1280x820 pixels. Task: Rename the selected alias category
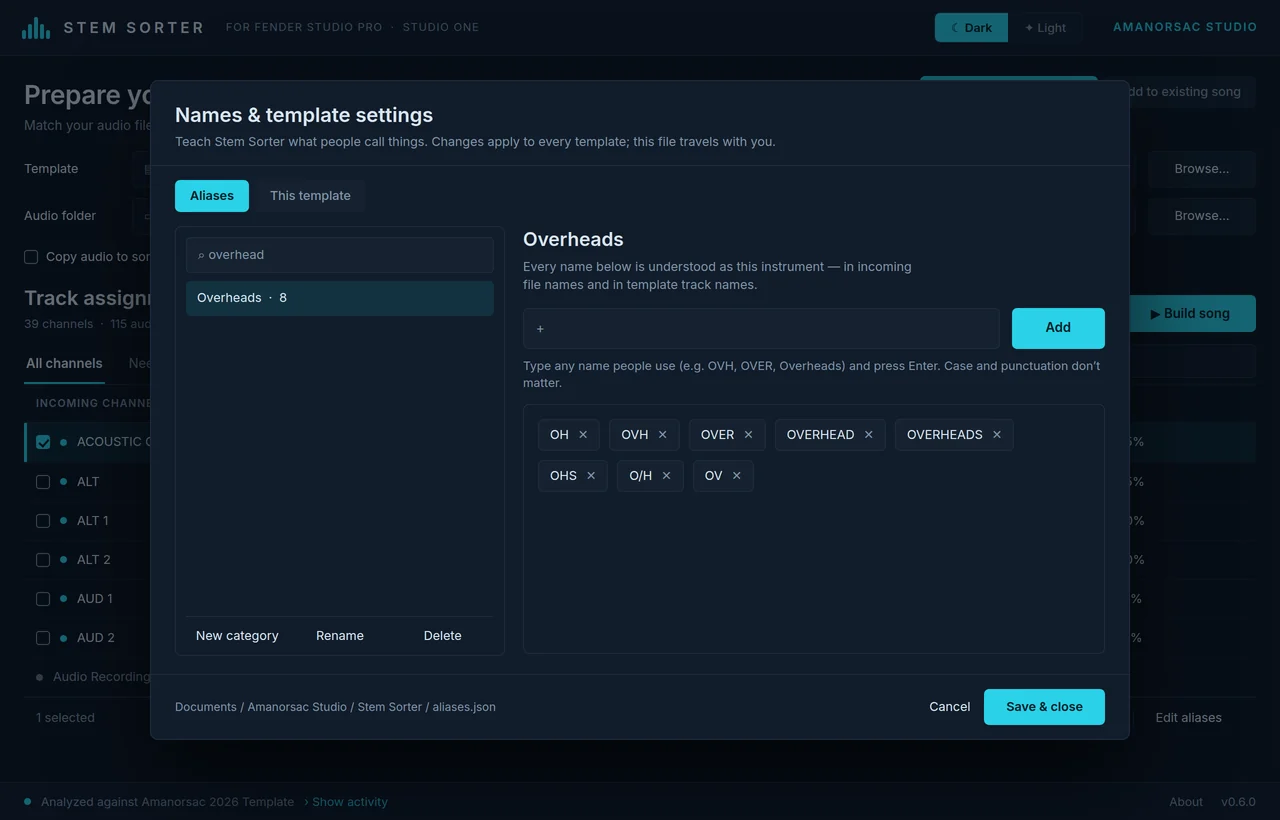pos(340,636)
